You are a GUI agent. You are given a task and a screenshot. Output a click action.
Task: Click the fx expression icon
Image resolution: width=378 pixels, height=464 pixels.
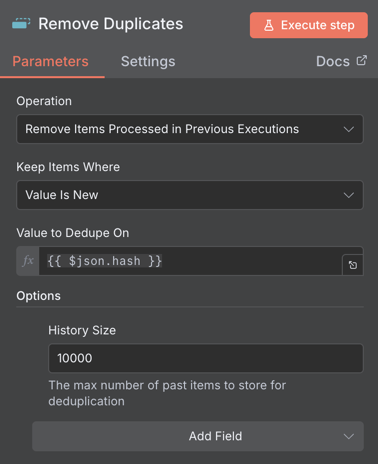28,261
